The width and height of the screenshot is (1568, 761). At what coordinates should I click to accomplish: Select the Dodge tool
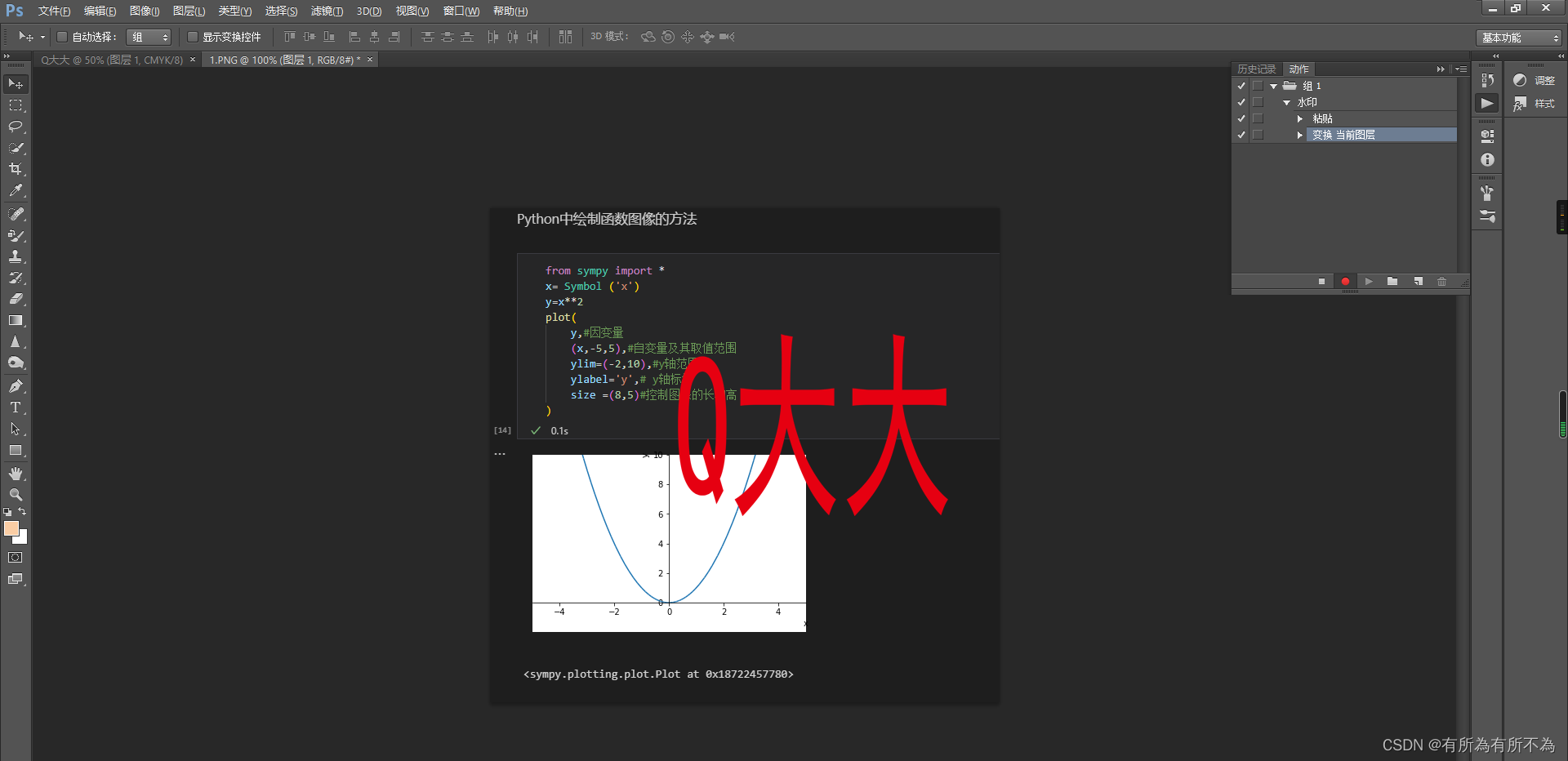[x=16, y=363]
